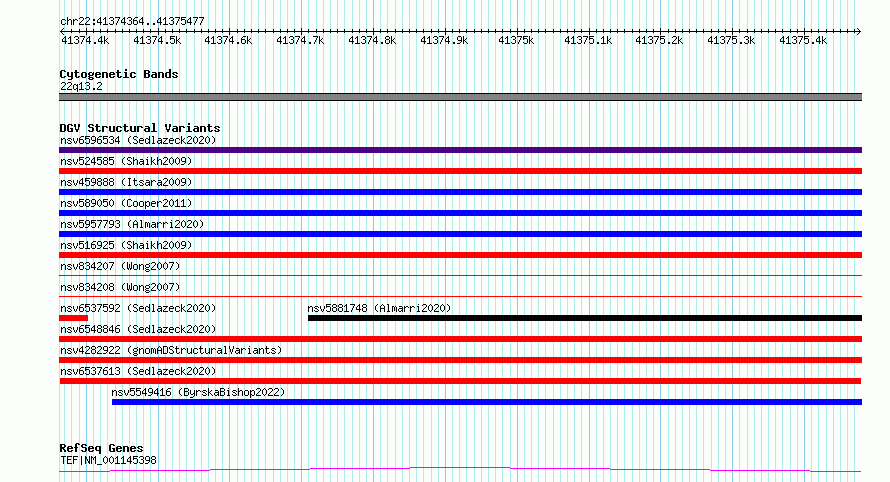890x482 pixels.
Task: Click the blue nsv5957793 variant bar
Action: pos(460,234)
